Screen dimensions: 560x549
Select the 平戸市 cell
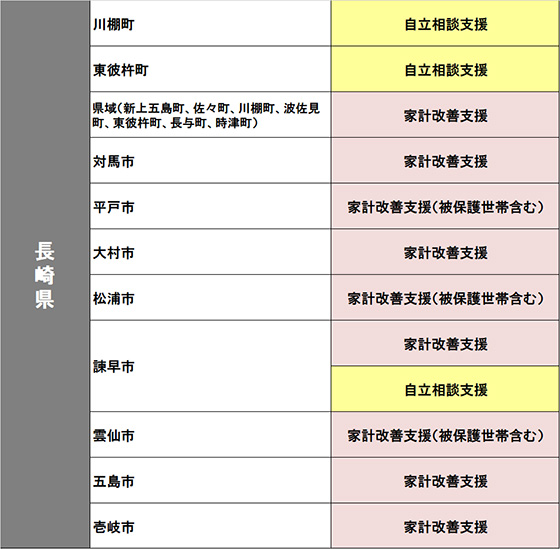pos(211,206)
